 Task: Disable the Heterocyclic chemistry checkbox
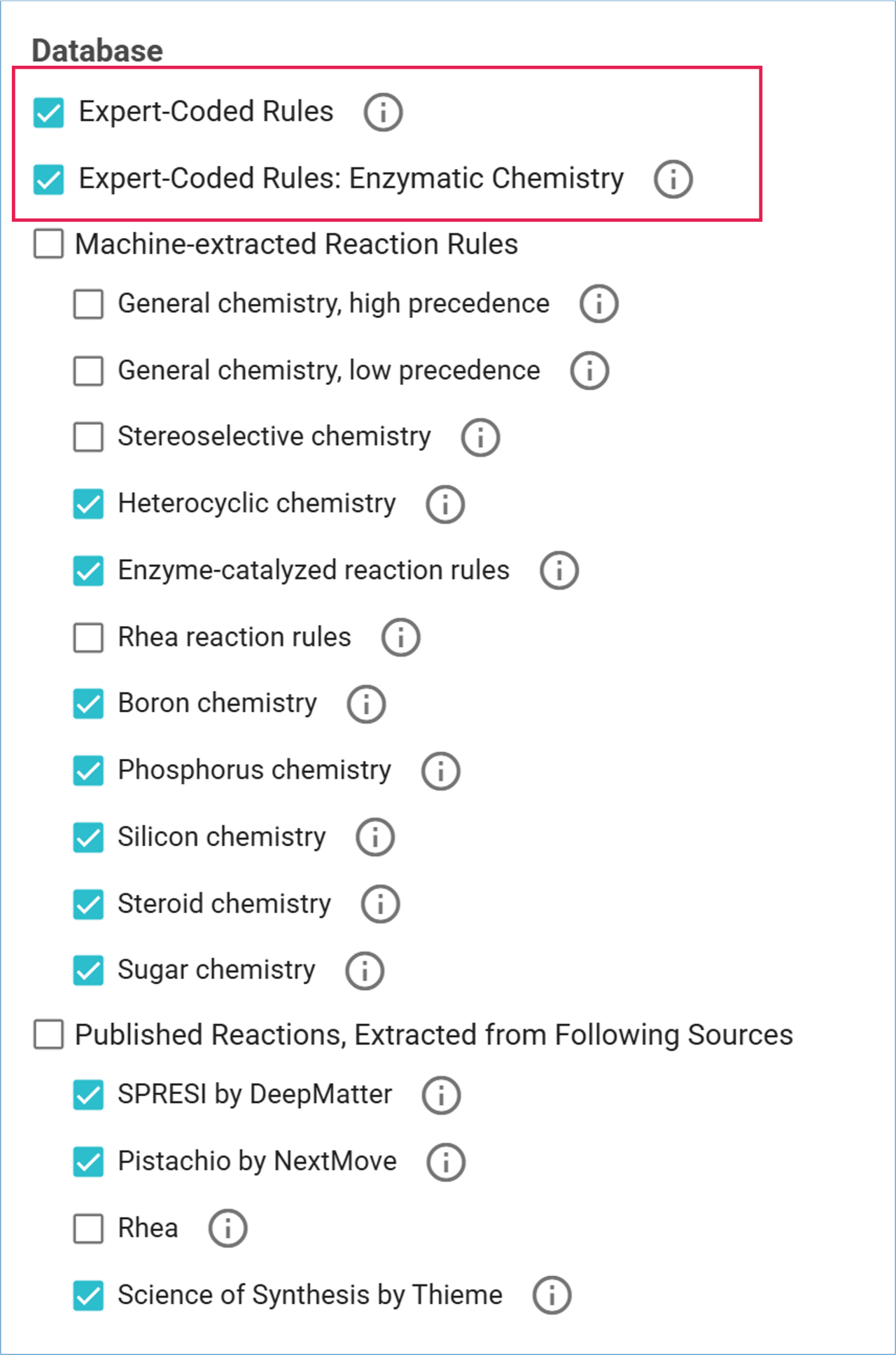(89, 503)
